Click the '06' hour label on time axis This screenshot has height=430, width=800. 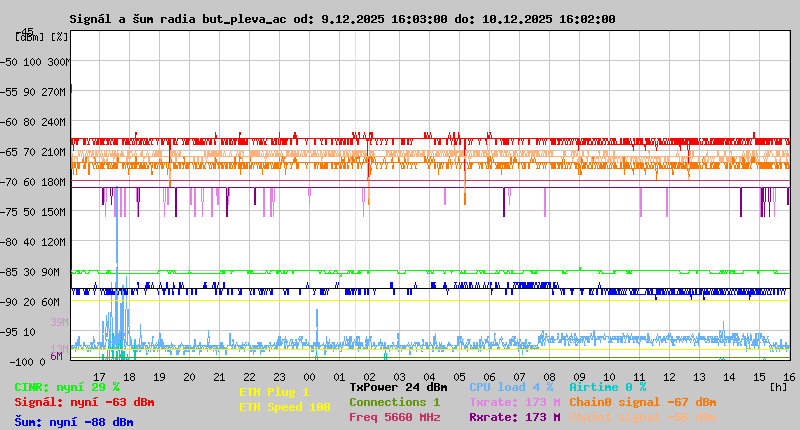tap(489, 377)
